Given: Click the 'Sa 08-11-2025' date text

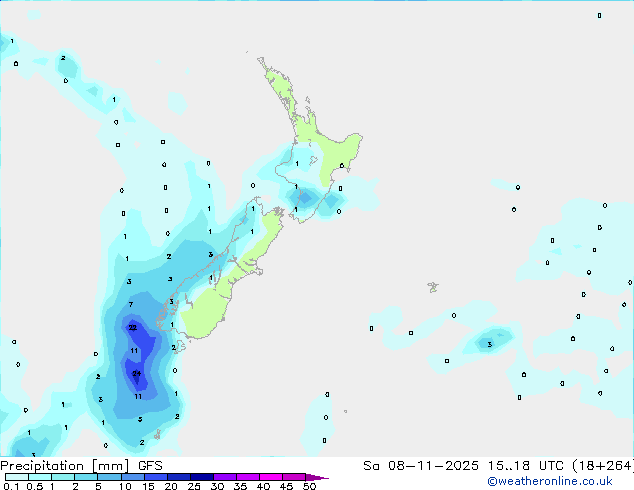Looking at the screenshot, I should coord(421,466).
